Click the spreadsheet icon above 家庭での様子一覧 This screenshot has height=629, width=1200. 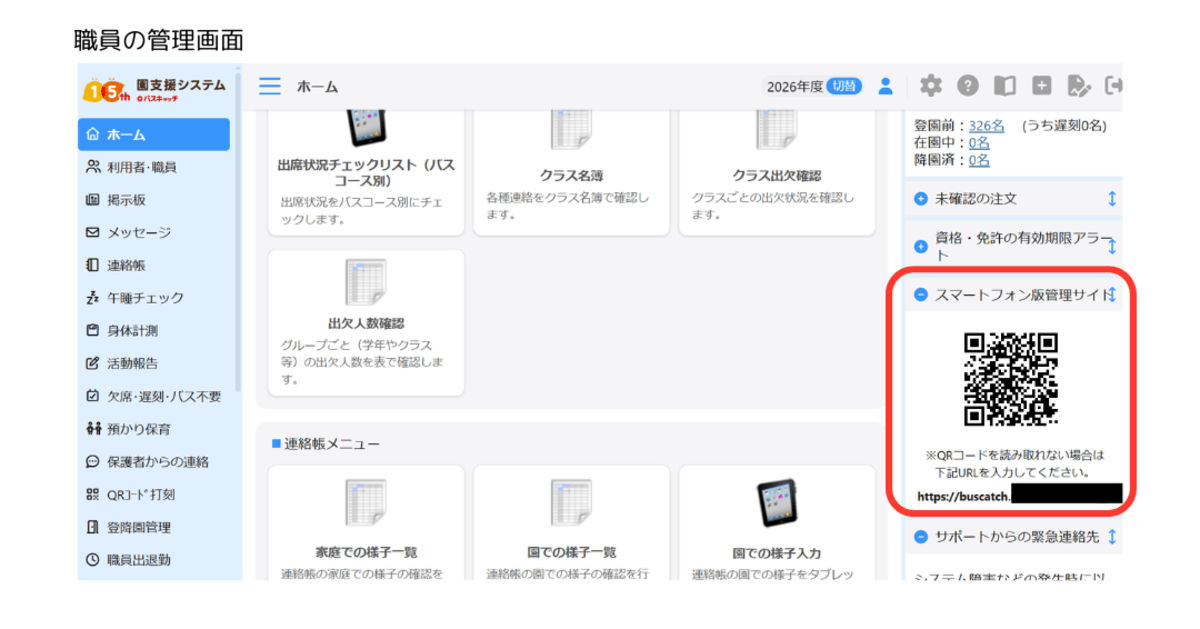tap(366, 503)
